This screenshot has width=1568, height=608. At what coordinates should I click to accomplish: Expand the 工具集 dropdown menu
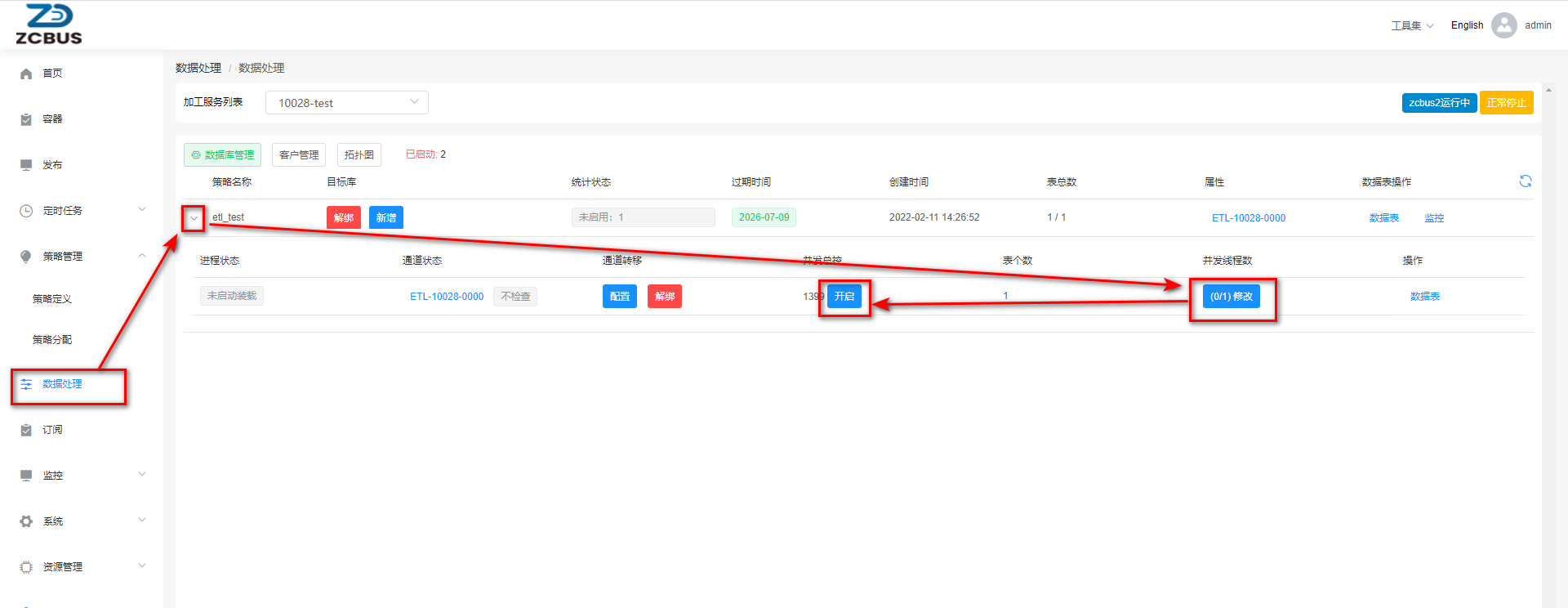point(1412,26)
